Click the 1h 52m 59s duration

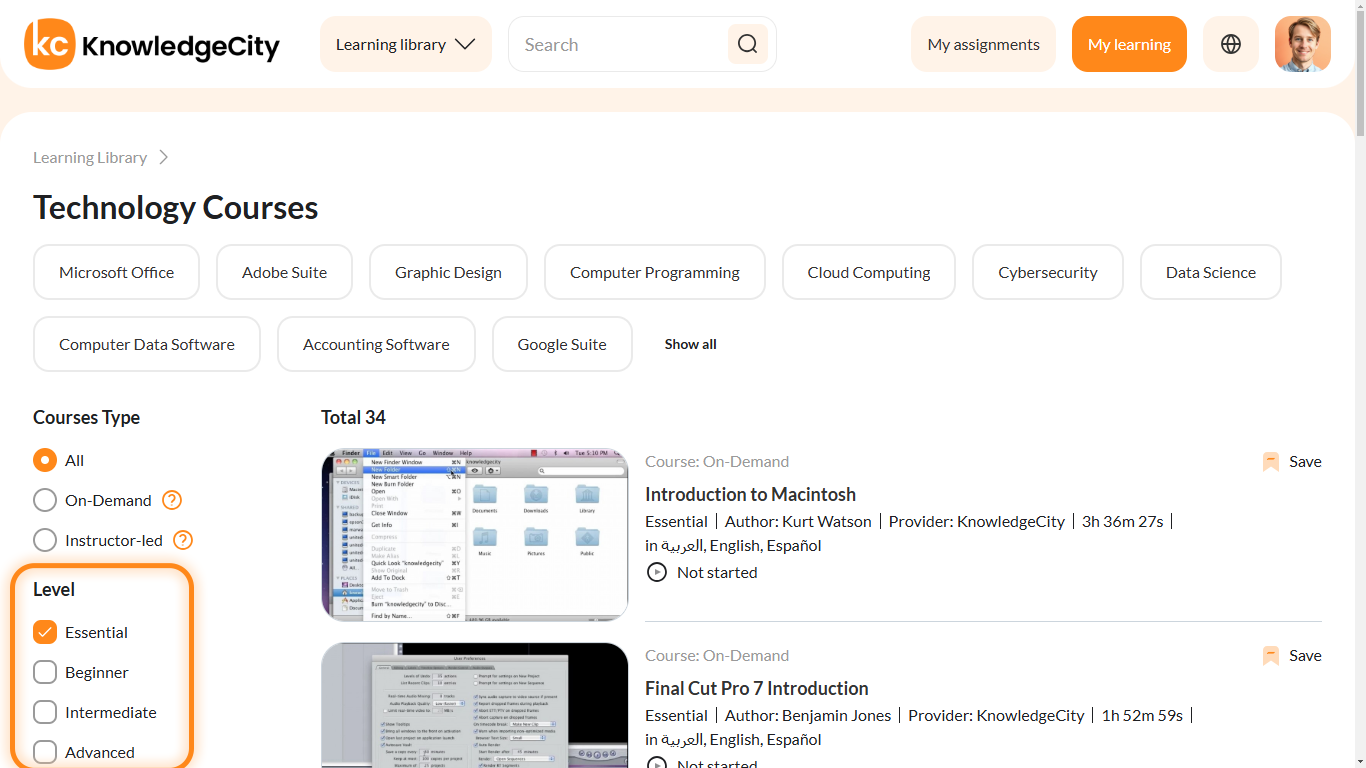click(1142, 715)
